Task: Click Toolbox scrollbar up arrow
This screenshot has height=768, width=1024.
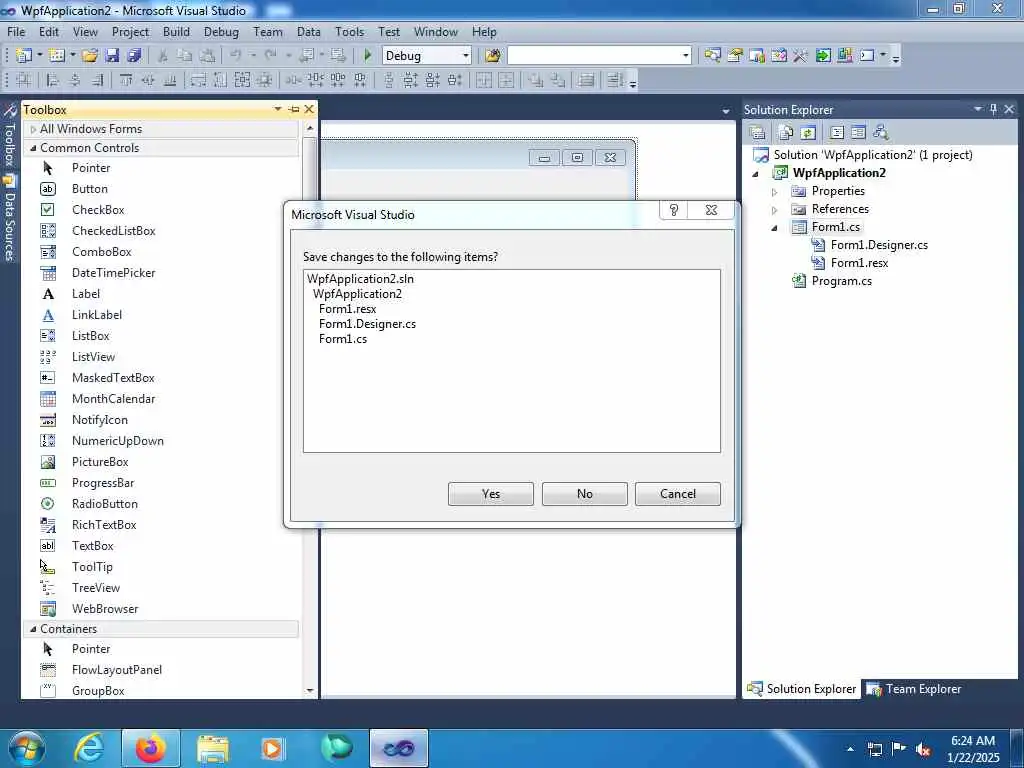Action: tap(310, 128)
